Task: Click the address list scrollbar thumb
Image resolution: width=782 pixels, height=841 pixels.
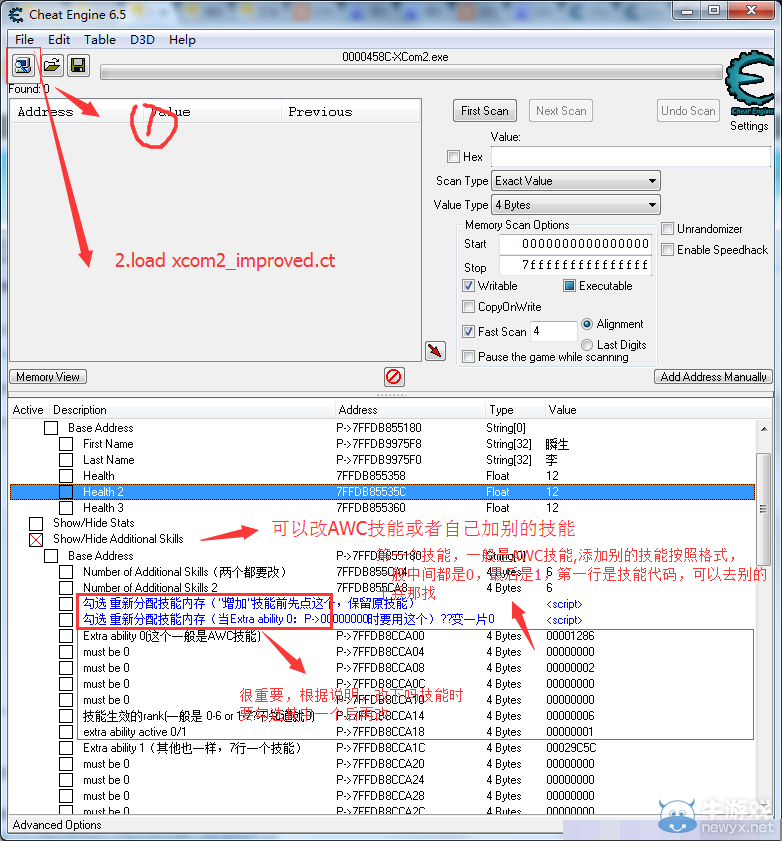Action: point(764,509)
